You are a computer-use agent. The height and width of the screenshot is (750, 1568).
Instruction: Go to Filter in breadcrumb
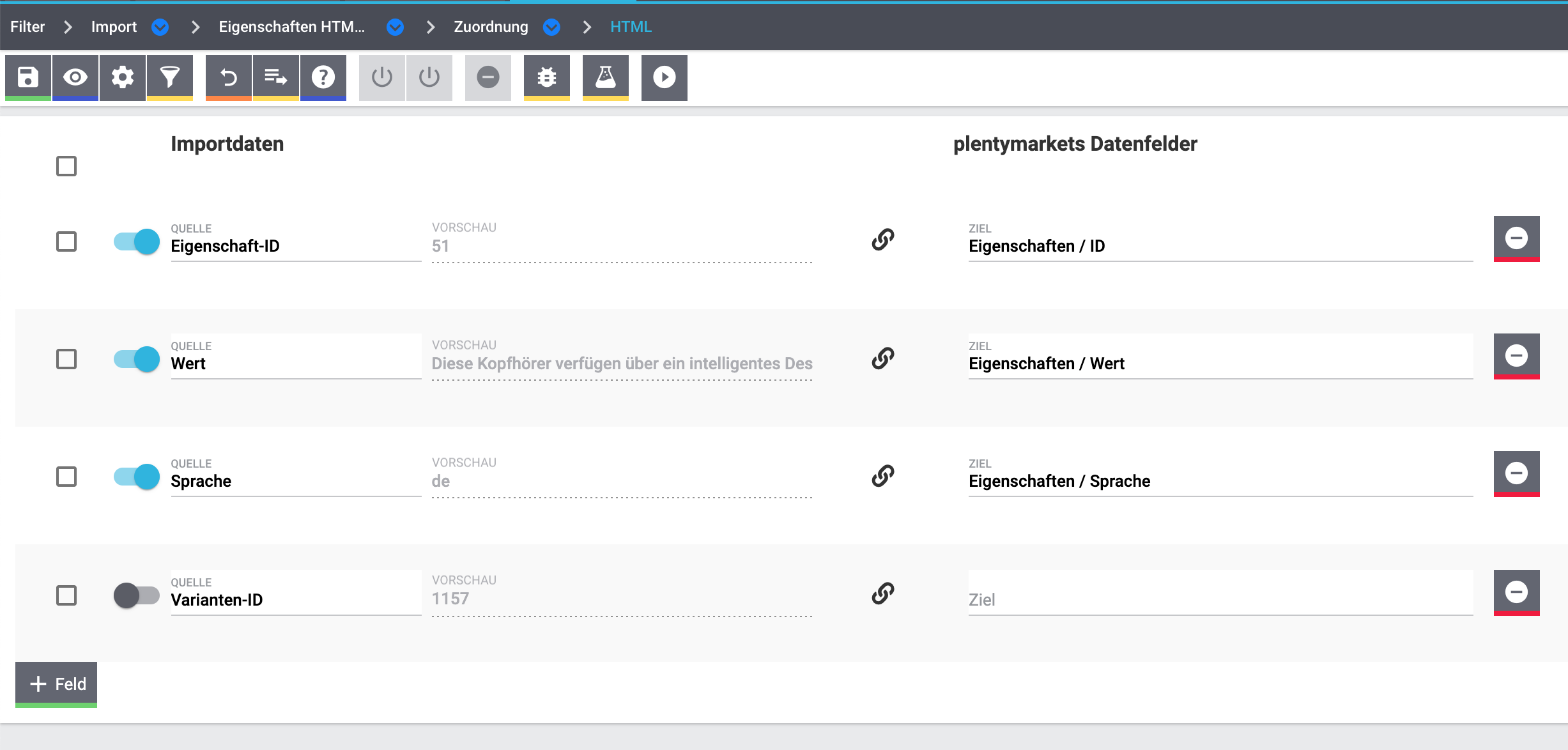pos(27,27)
